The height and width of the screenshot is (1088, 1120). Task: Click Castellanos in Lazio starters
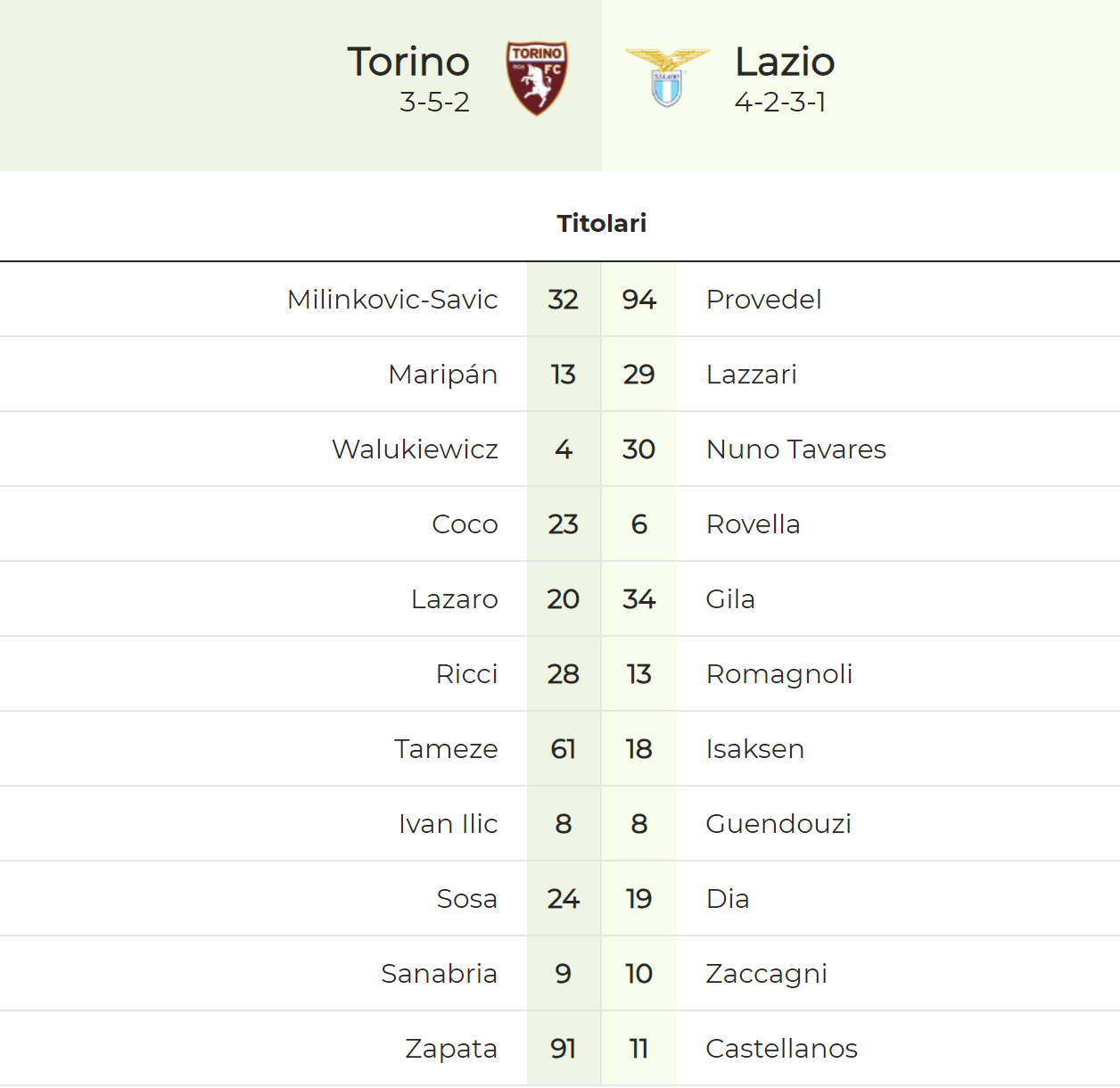(x=781, y=1049)
